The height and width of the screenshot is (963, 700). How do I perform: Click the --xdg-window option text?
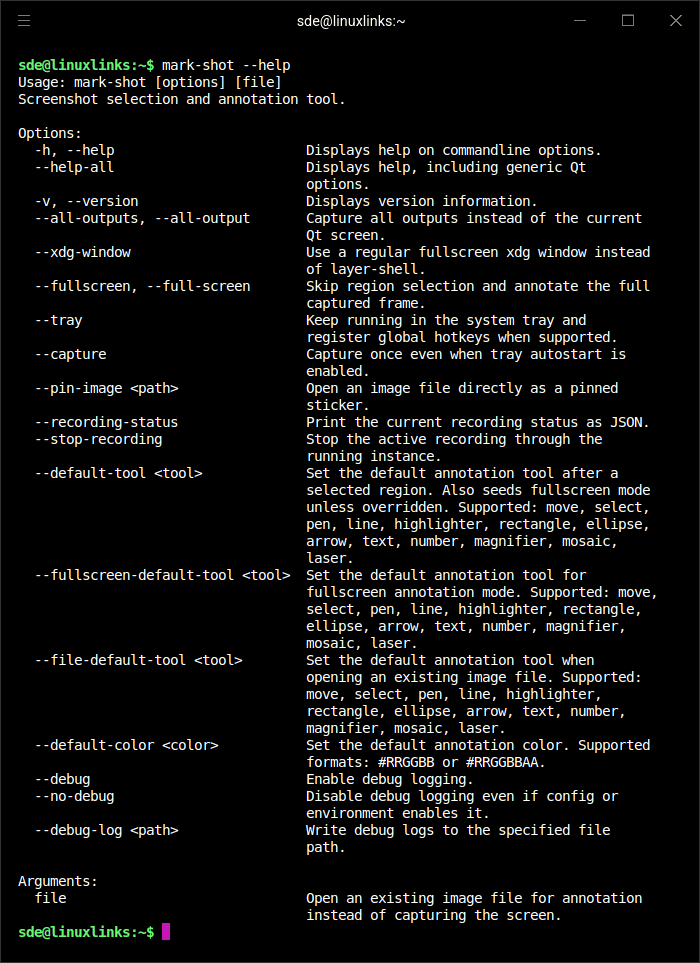click(x=82, y=252)
